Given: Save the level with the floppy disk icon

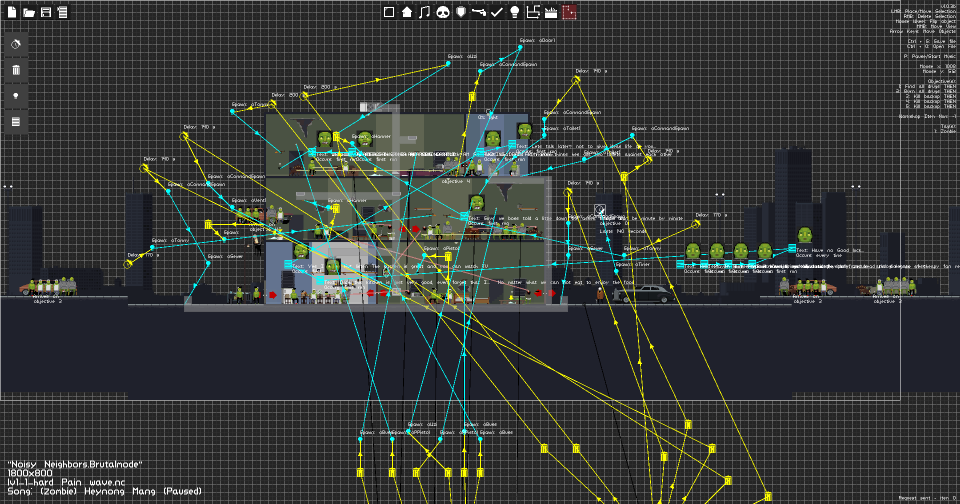Looking at the screenshot, I should (x=46, y=12).
